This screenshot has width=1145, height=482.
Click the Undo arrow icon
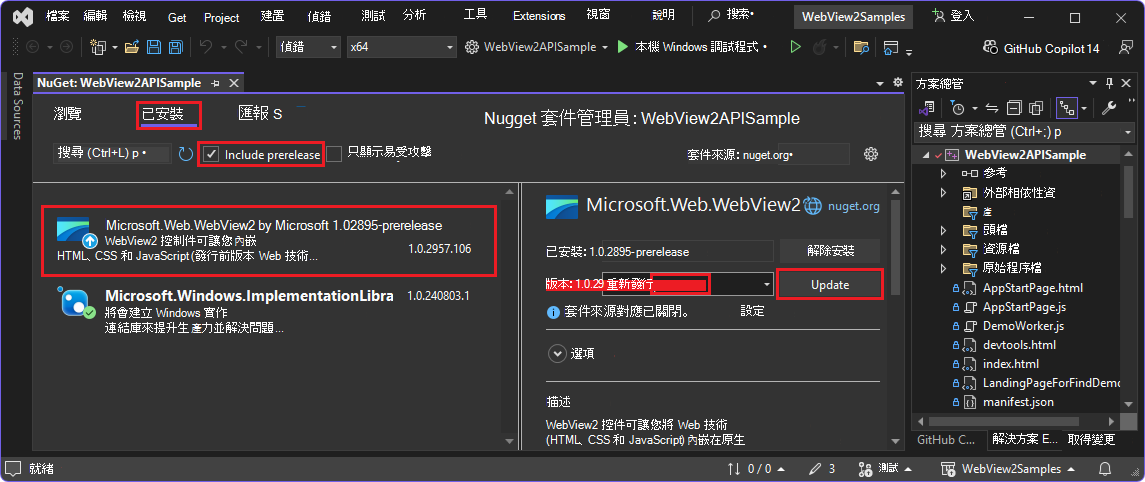205,47
